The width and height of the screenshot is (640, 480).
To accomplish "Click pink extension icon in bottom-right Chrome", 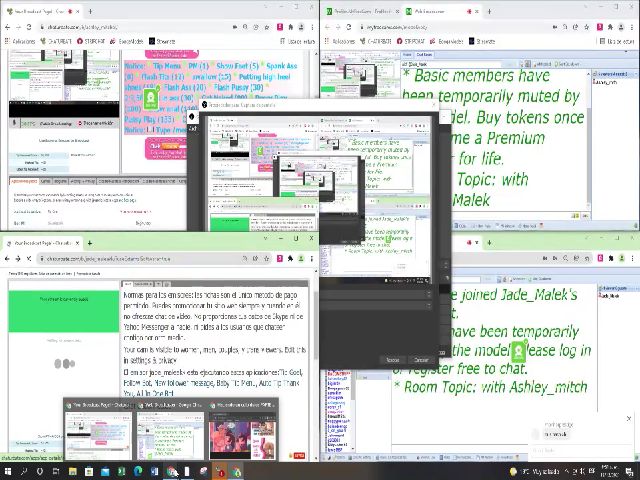I will pos(600,258).
